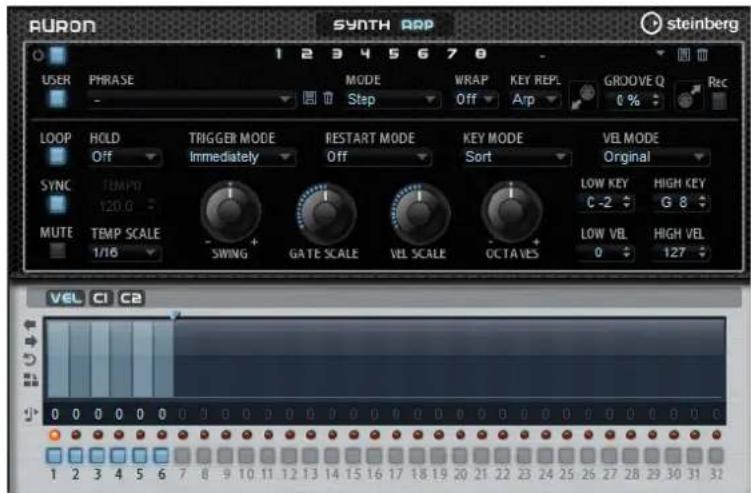Click the OCTAVES knob
Viewport: 751px width, 493px height.
click(x=512, y=212)
